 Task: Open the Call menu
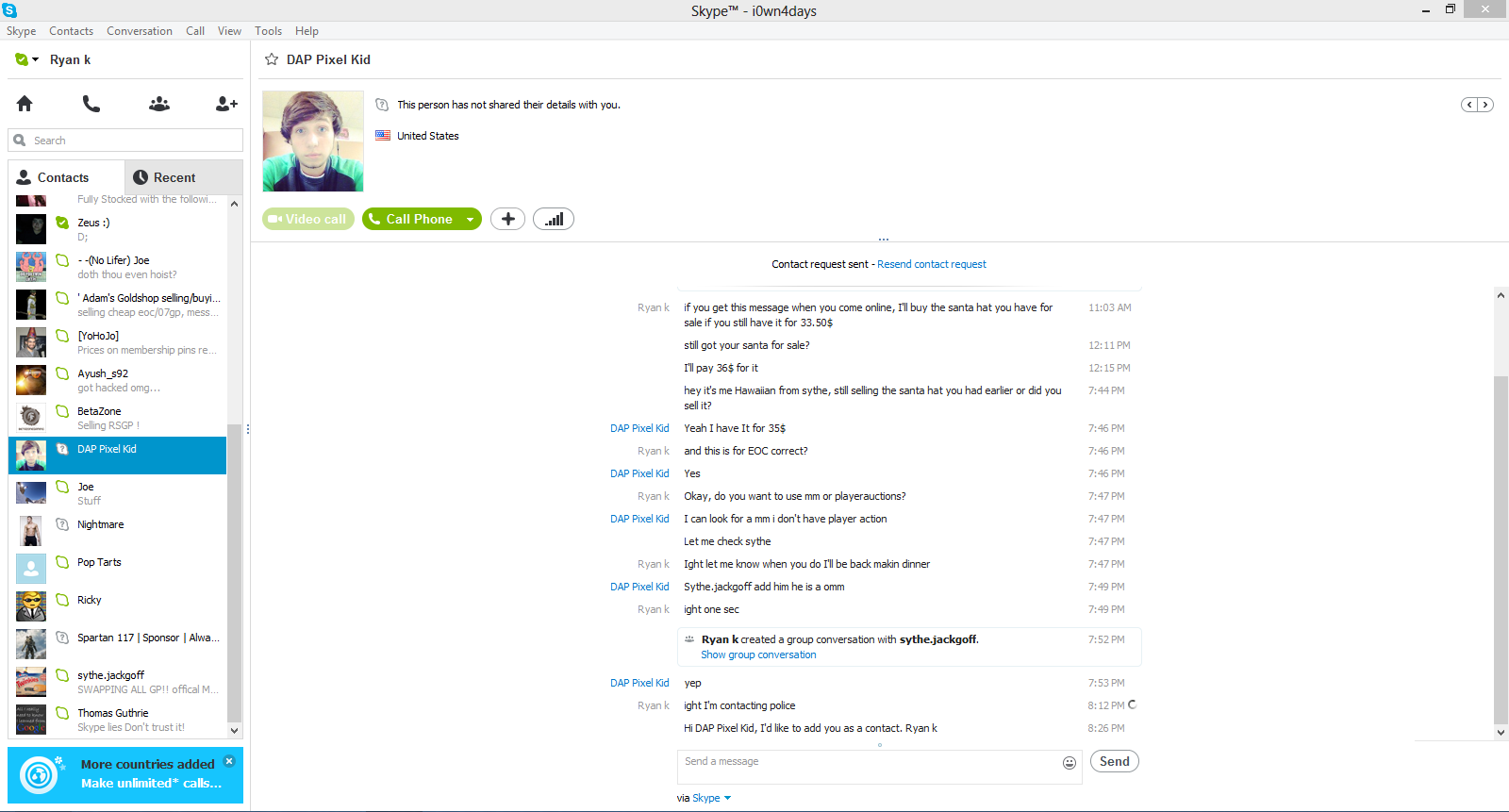(x=195, y=31)
